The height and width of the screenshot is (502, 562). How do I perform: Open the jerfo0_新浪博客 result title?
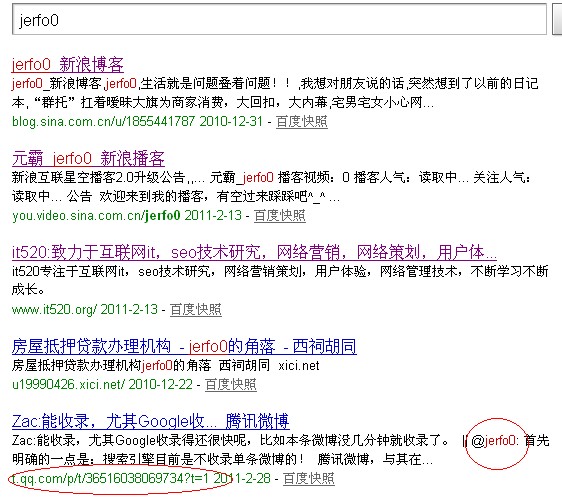pyautogui.click(x=68, y=65)
